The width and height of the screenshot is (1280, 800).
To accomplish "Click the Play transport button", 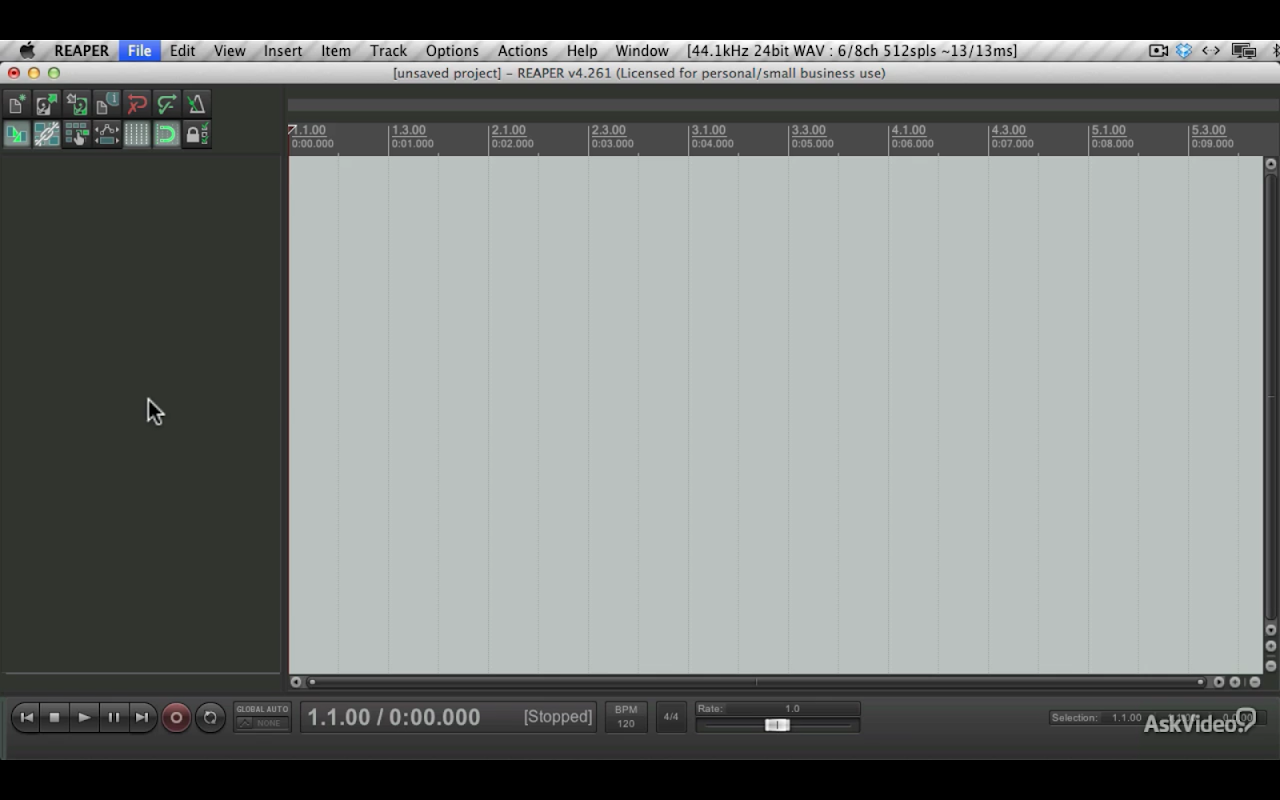I will point(84,717).
